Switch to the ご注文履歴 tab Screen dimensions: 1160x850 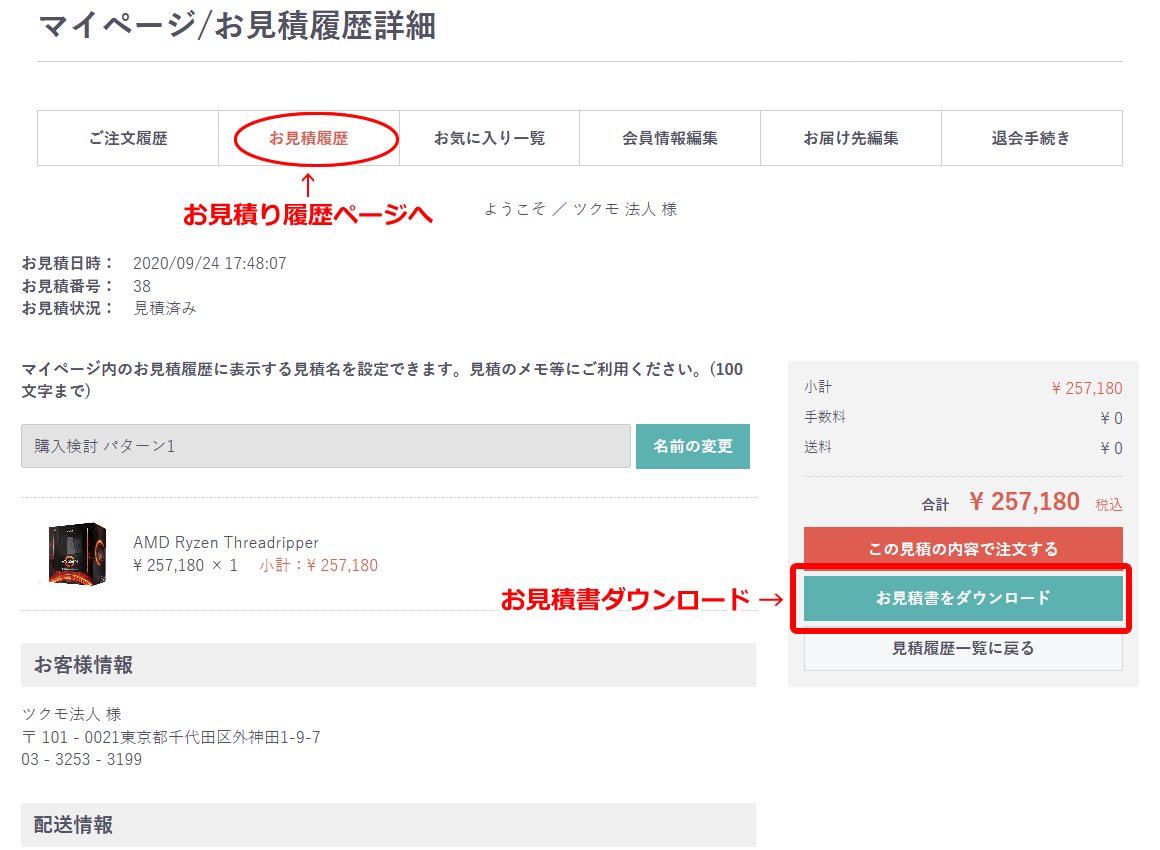pos(127,137)
